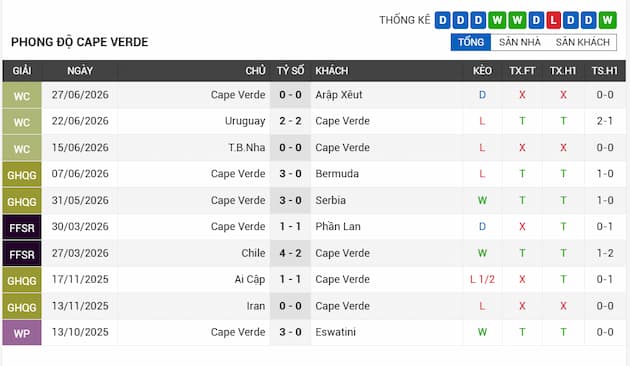Click the Ai Cập home team name

coord(250,279)
